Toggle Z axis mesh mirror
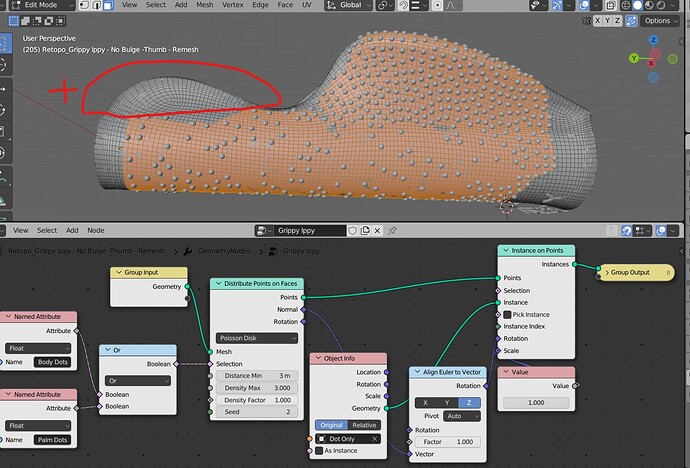Screen dimensions: 690x468 617,21
